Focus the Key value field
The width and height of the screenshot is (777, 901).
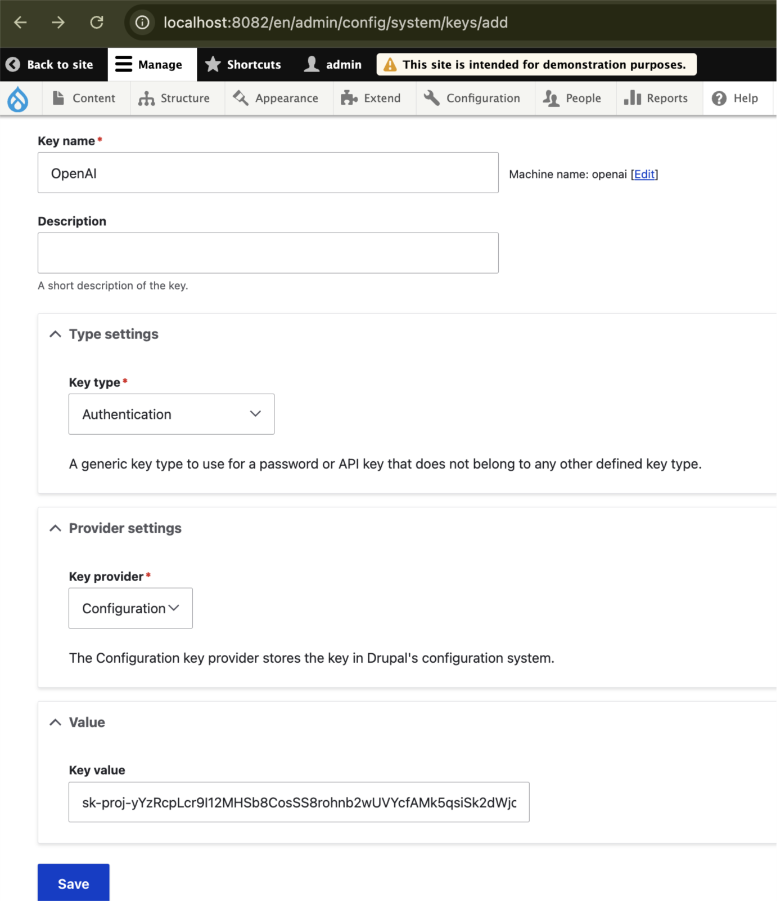[x=299, y=802]
